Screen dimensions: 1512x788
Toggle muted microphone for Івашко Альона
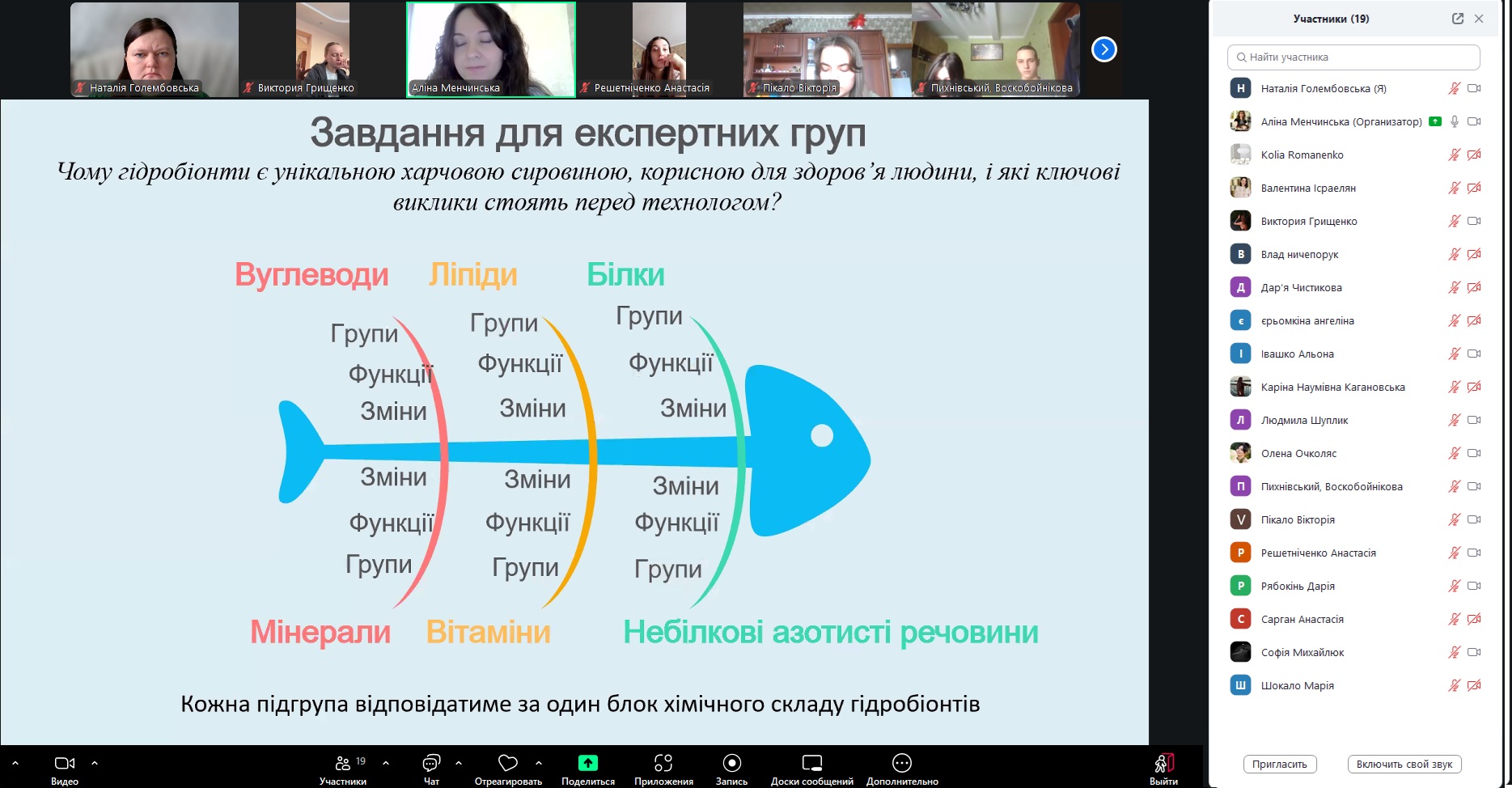click(x=1454, y=354)
